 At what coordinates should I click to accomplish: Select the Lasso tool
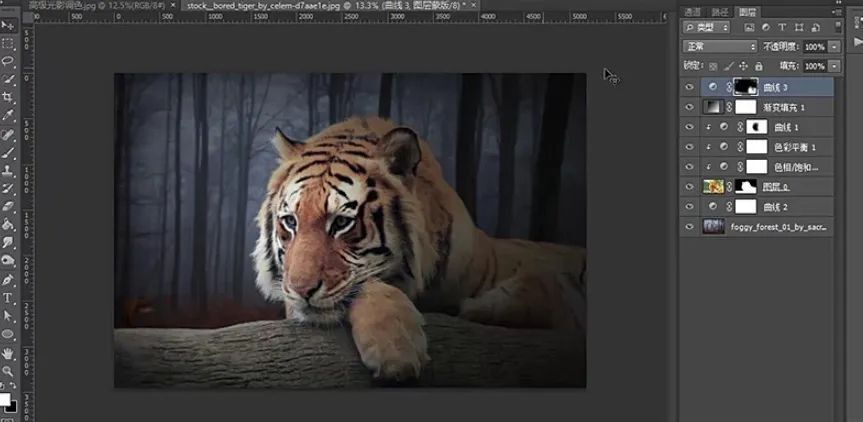[x=8, y=62]
